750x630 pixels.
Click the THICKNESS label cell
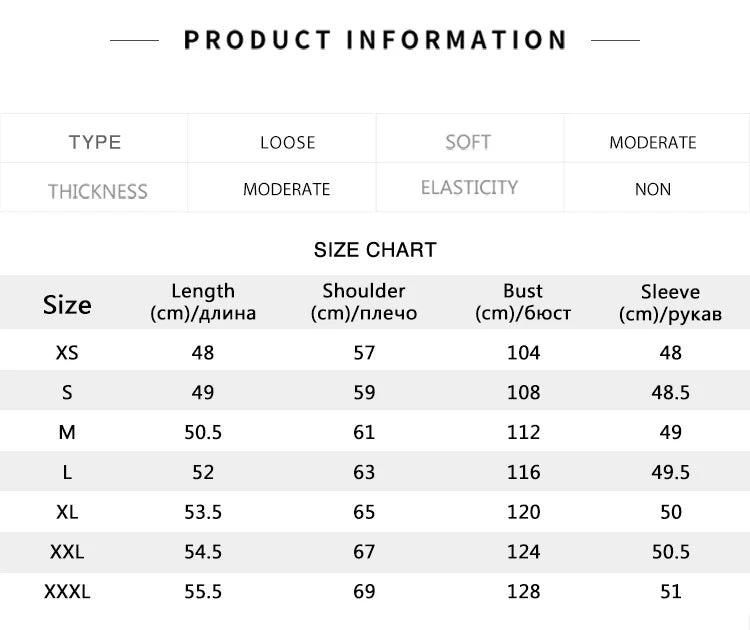pyautogui.click(x=97, y=190)
